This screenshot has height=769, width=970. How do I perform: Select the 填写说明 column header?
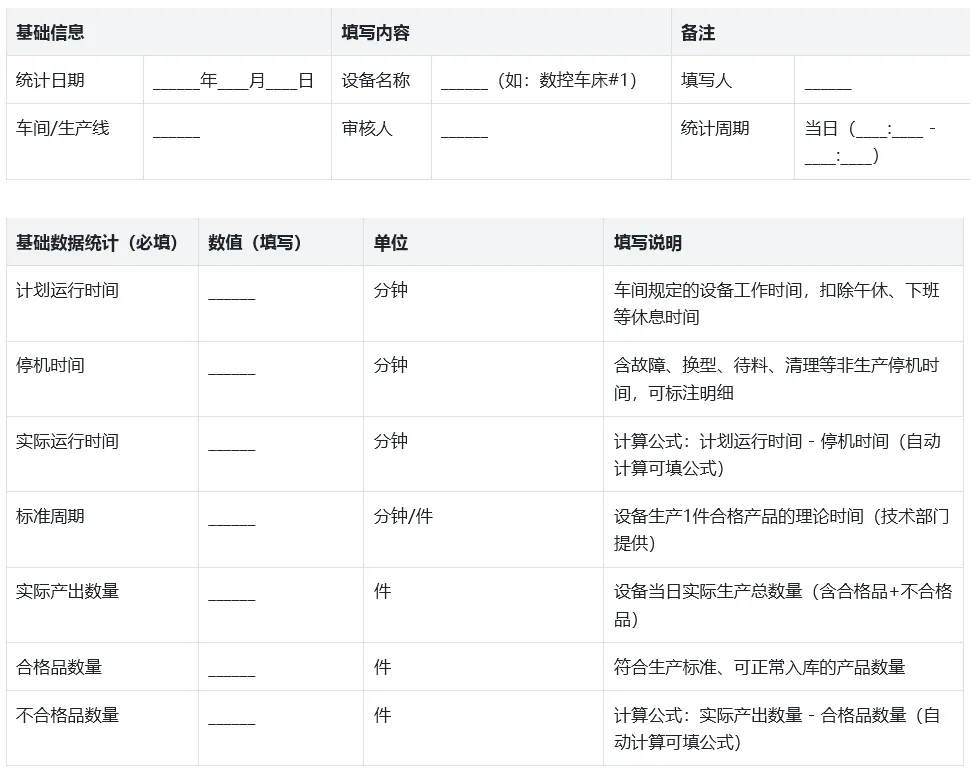(648, 243)
